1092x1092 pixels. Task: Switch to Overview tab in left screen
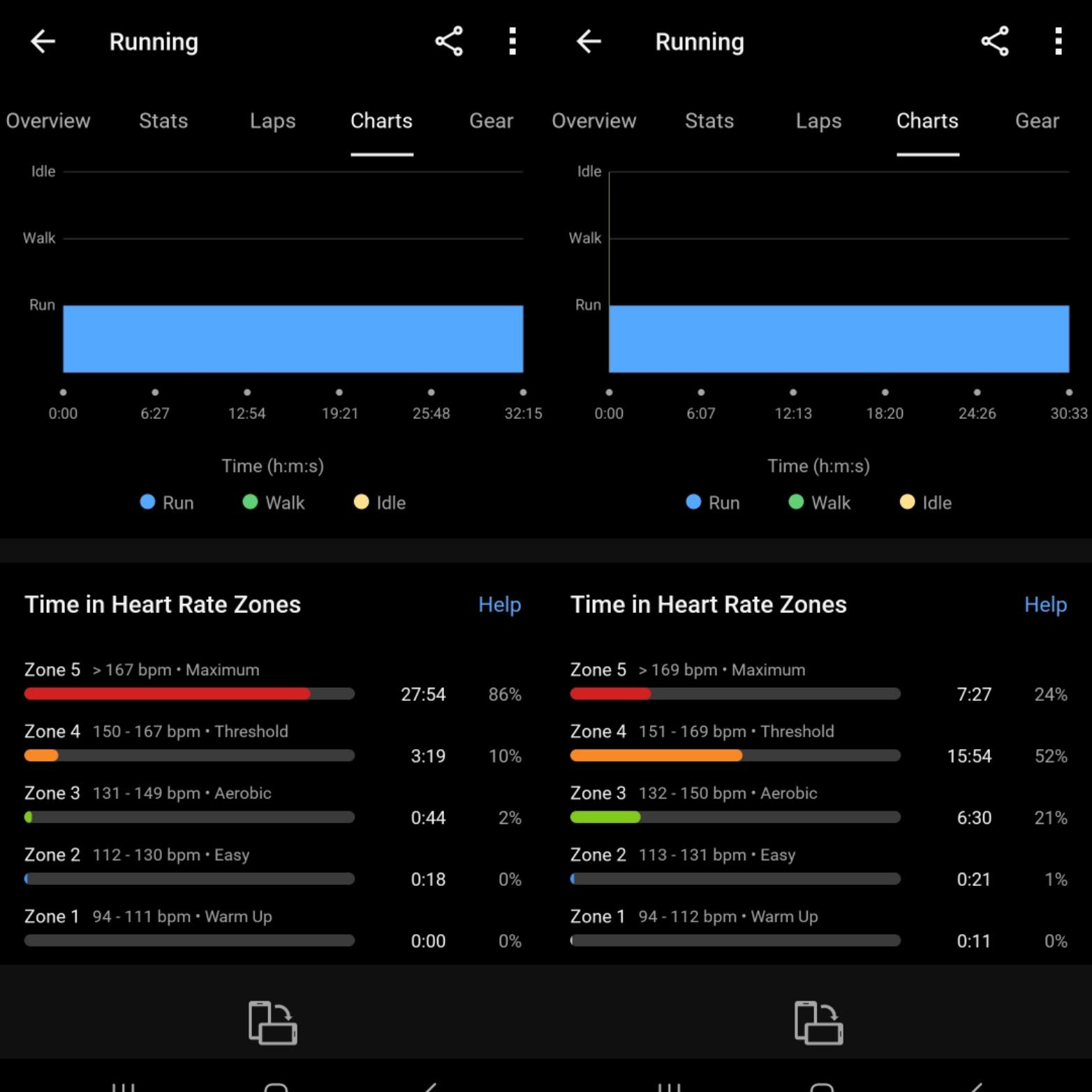pyautogui.click(x=48, y=121)
